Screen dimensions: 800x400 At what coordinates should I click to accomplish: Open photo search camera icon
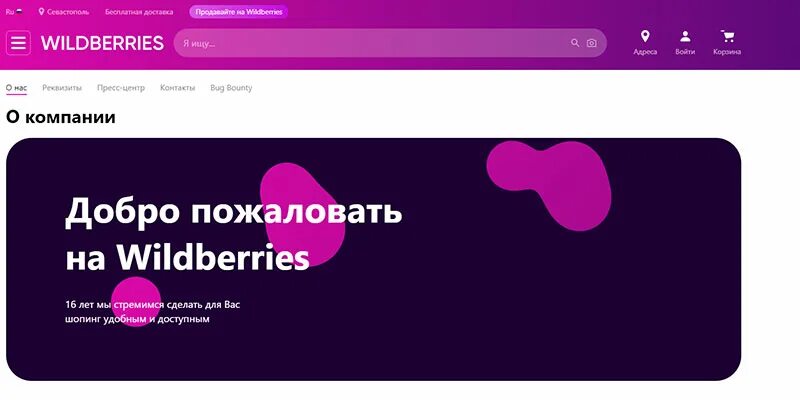(x=591, y=43)
